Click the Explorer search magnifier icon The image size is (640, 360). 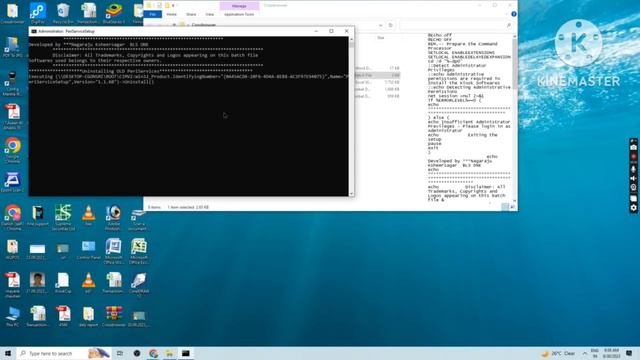click(x=509, y=25)
